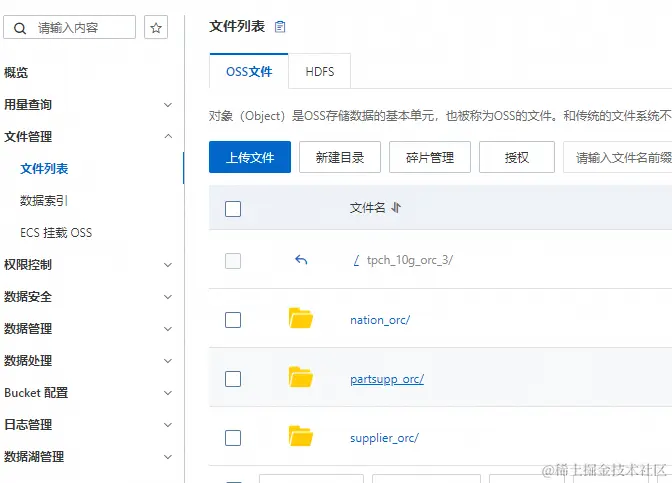Screen dimensions: 672x483
Task: Click the supplier_orc folder icon
Action: [300, 436]
